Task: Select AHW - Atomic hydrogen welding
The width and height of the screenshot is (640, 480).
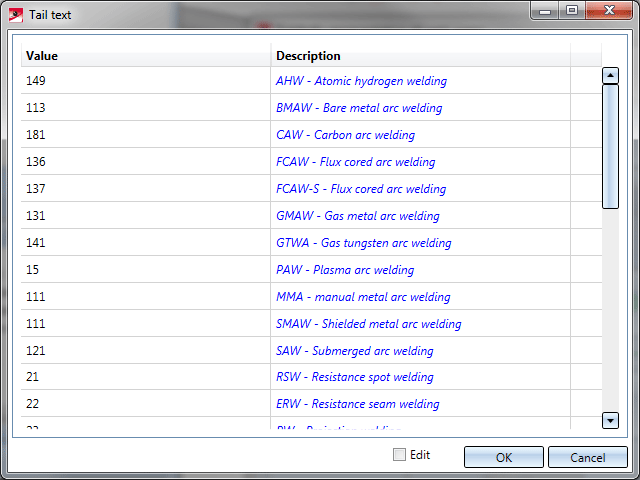Action: (361, 81)
